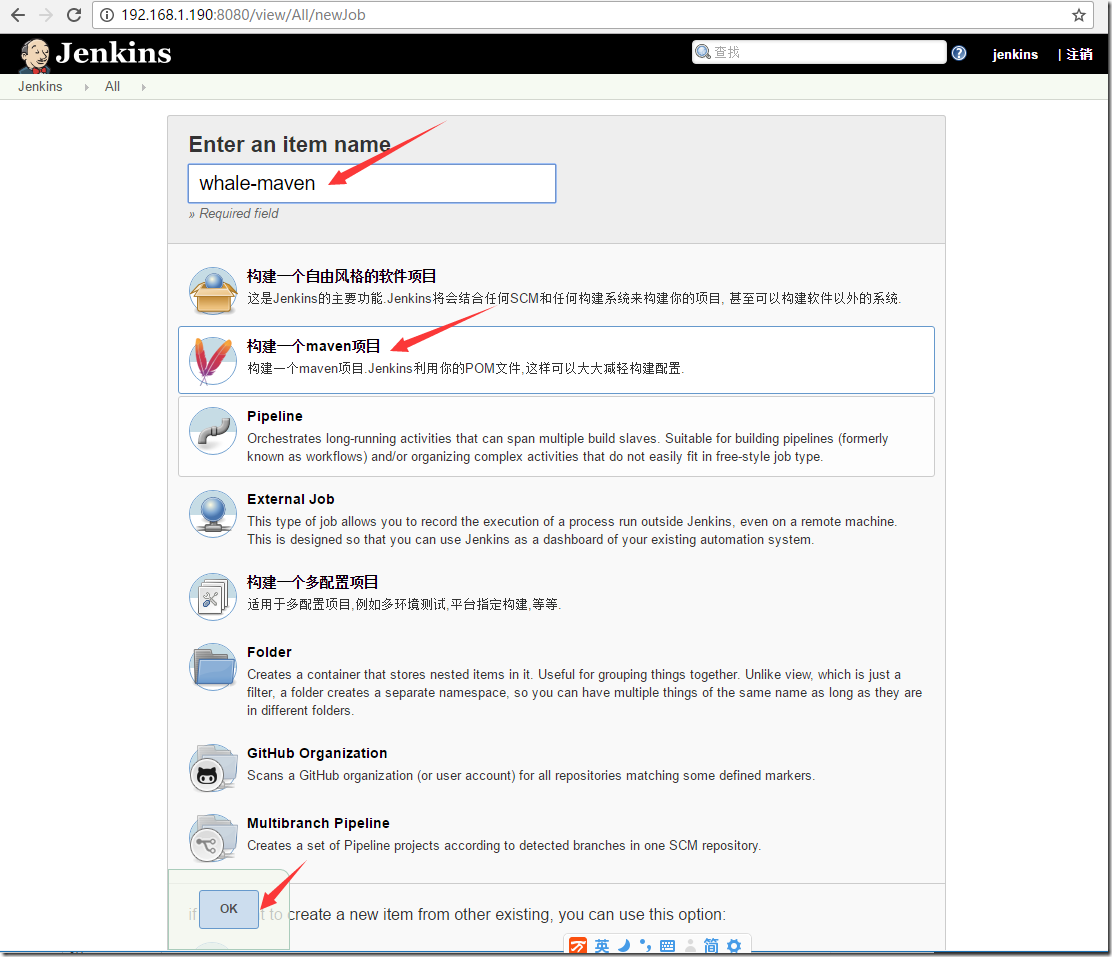Open IME settings gear icon
Image resolution: width=1112 pixels, height=957 pixels.
(734, 946)
